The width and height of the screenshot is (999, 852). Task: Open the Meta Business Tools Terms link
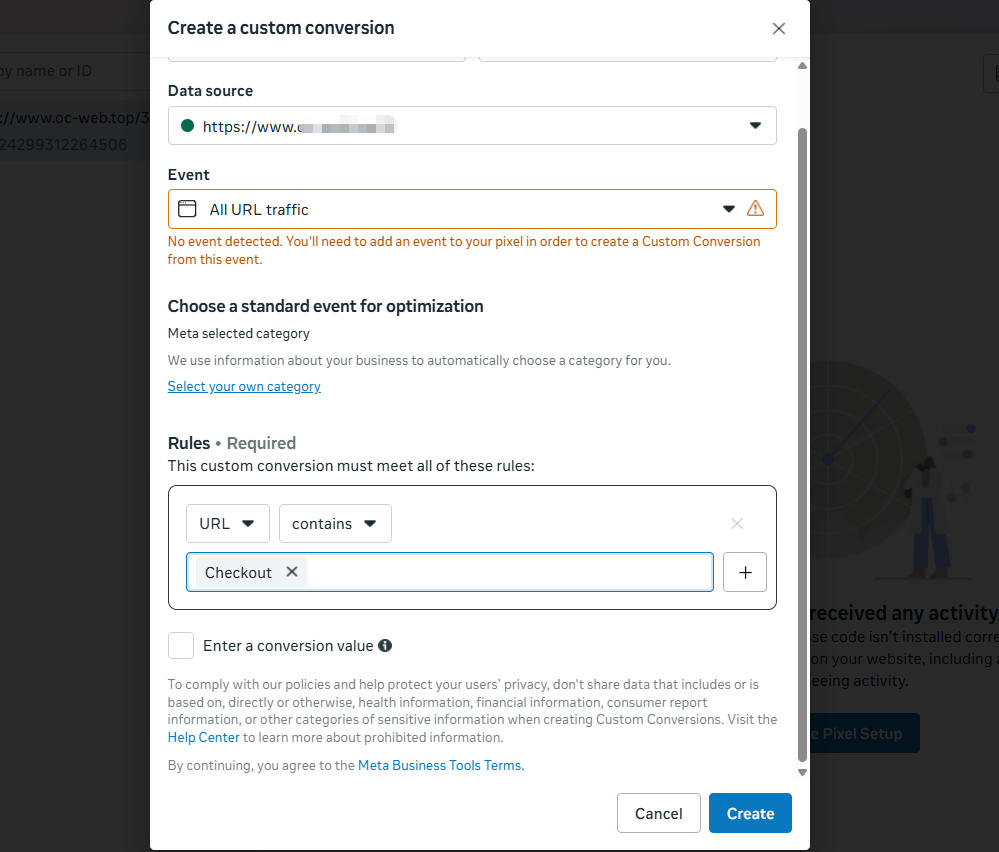pos(440,765)
